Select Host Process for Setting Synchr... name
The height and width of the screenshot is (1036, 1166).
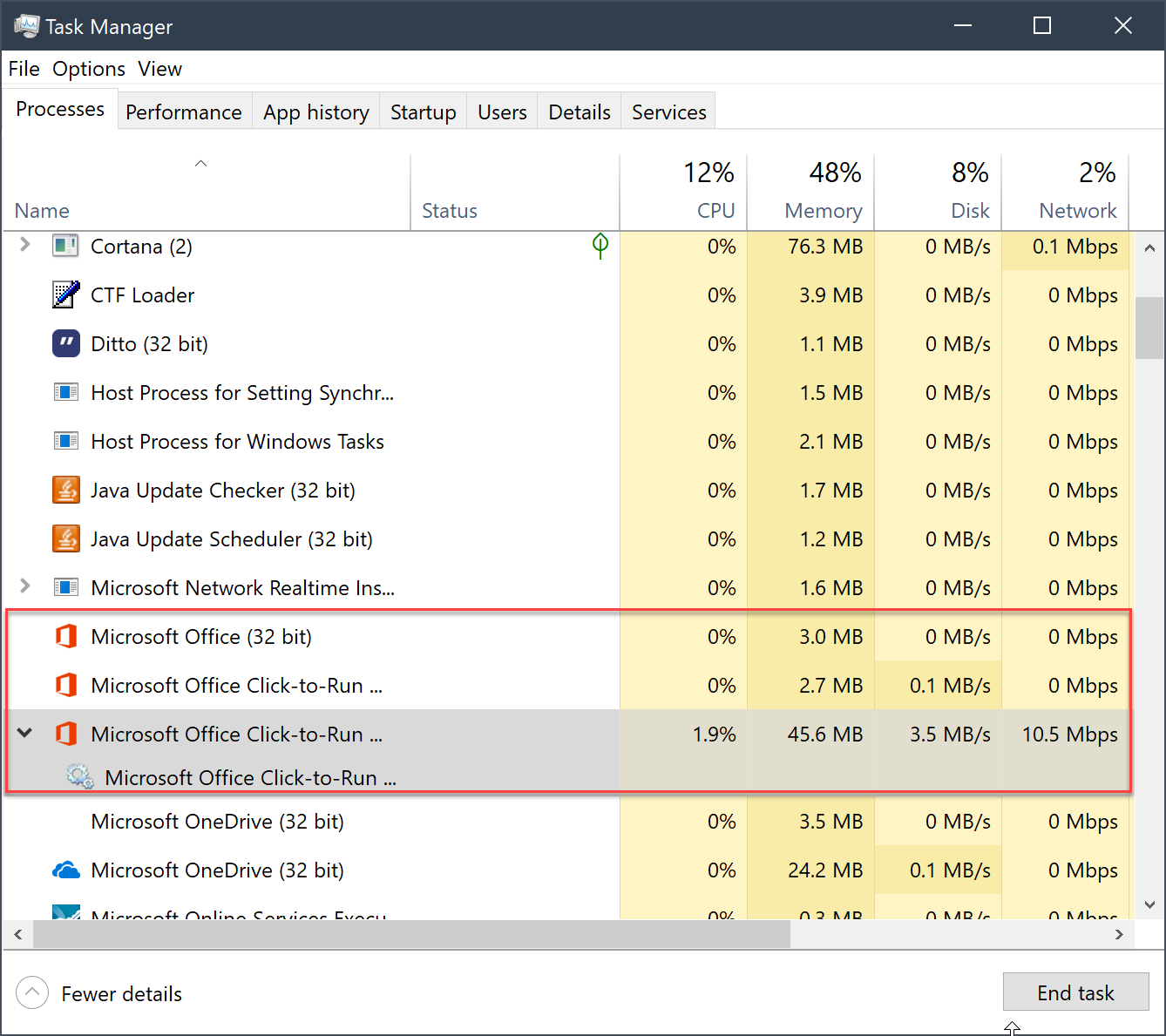(x=242, y=393)
